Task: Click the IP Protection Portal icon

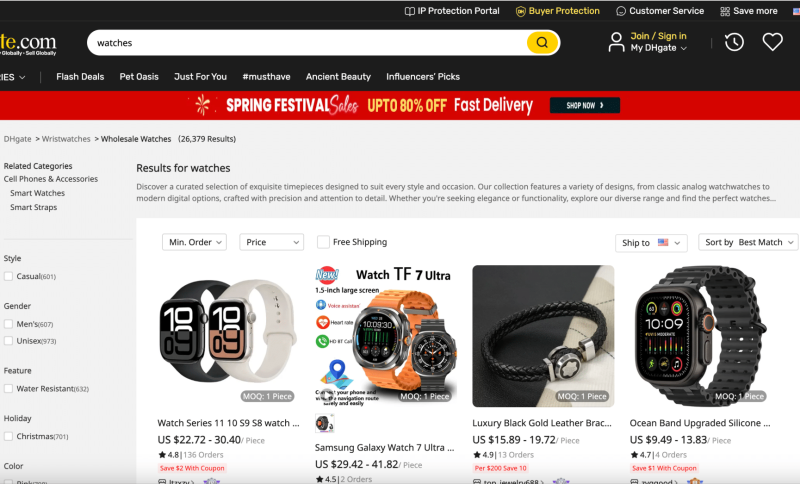Action: pos(409,11)
